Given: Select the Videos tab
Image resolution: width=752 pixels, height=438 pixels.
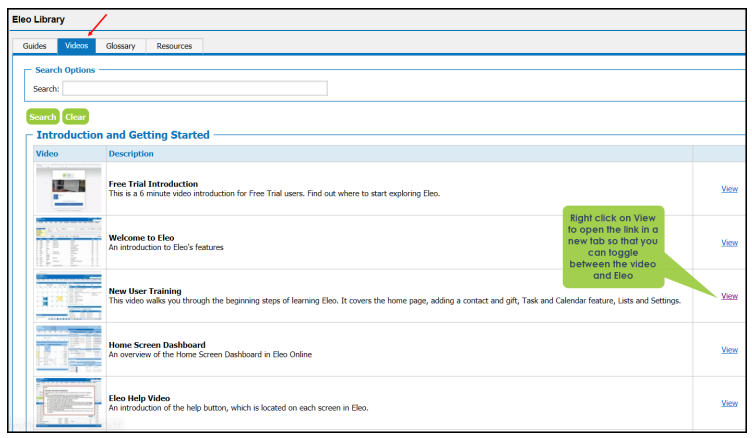Looking at the screenshot, I should [x=77, y=46].
